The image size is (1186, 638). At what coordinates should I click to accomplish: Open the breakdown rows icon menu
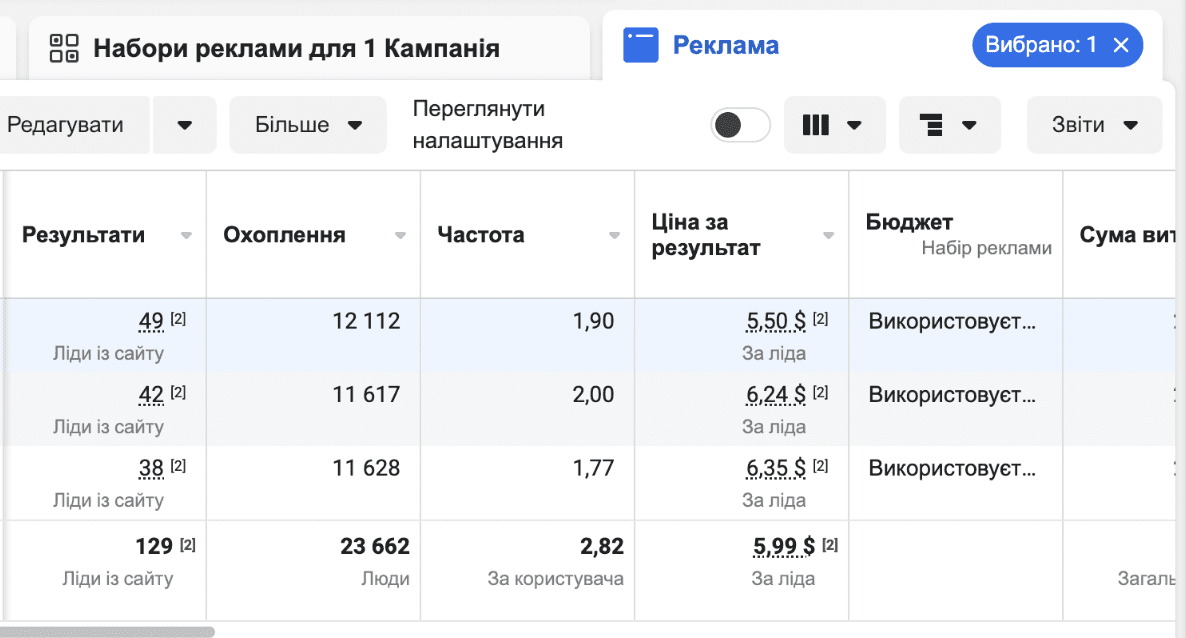click(949, 125)
